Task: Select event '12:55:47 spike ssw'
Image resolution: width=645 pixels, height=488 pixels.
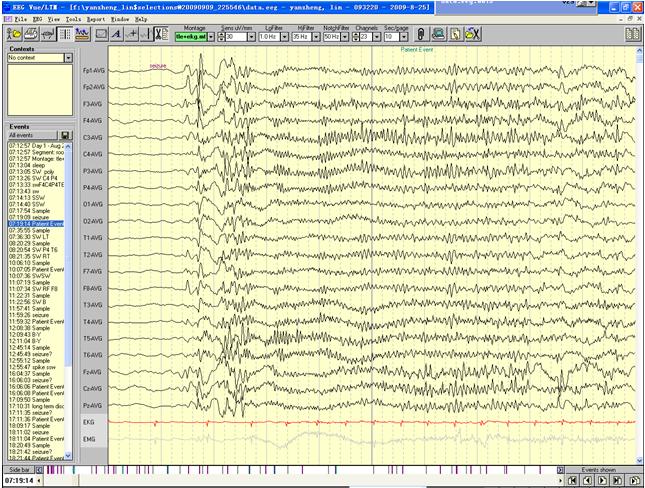Action: click(x=36, y=367)
